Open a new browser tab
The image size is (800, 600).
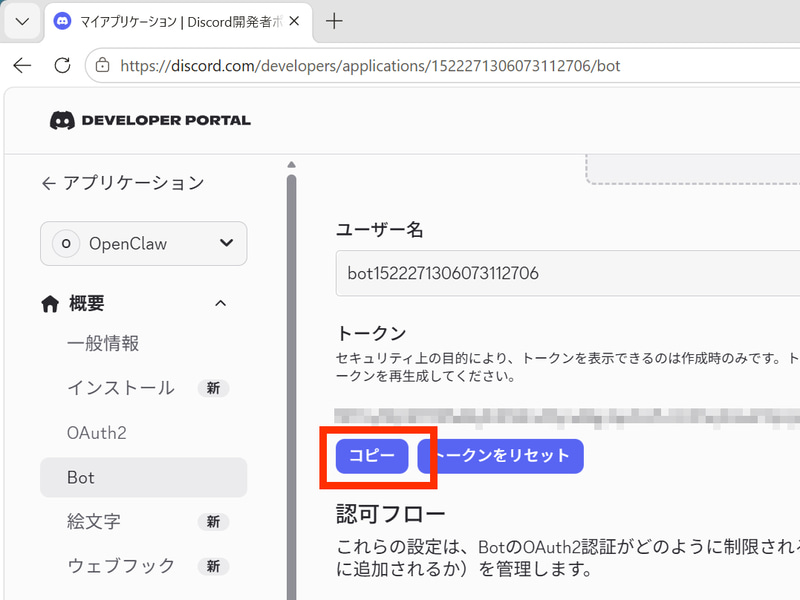point(334,21)
